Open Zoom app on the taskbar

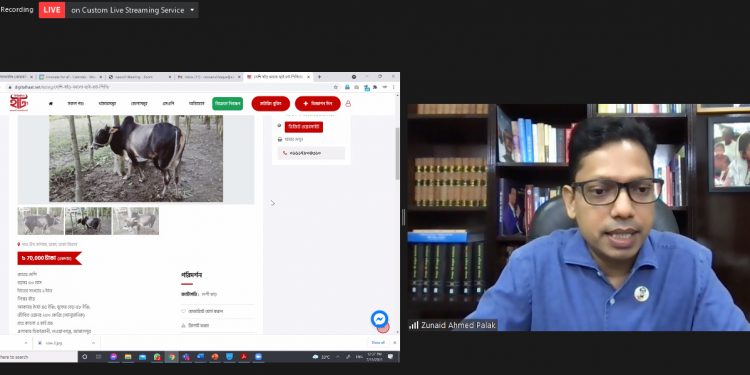click(x=258, y=357)
